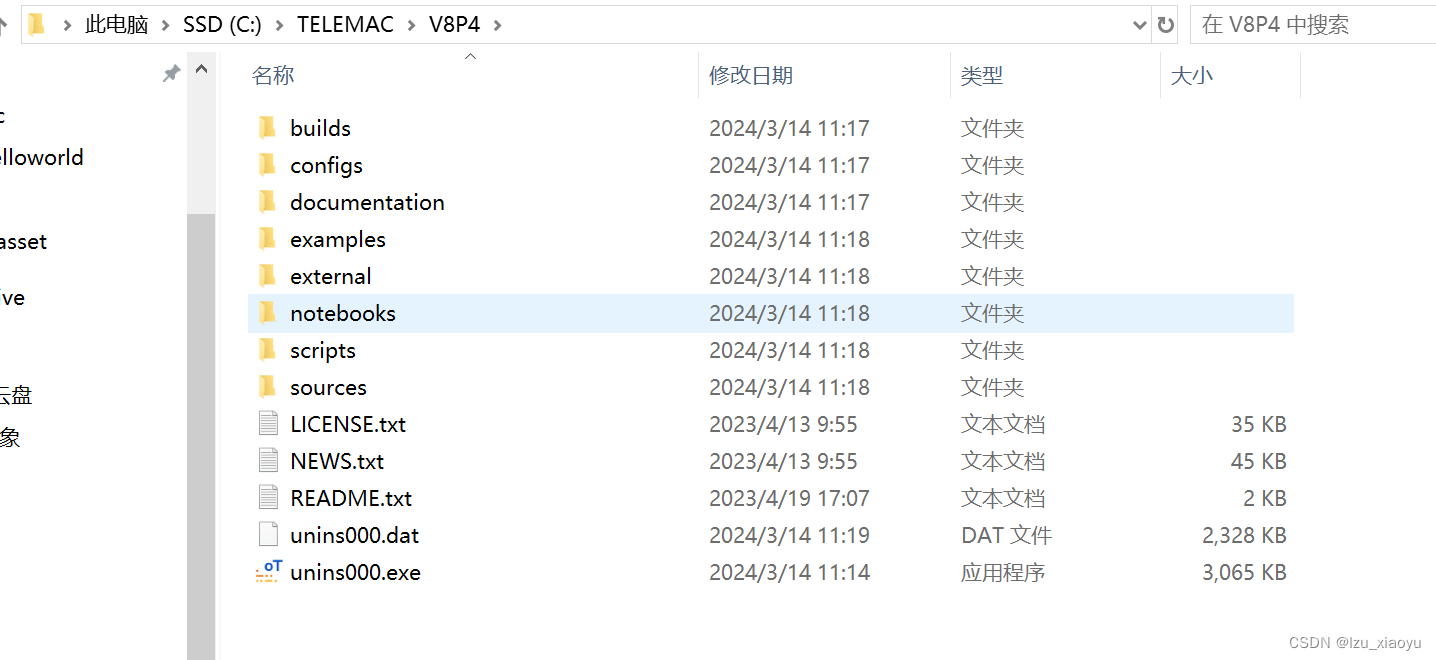
Task: Click the sort chevron above the 名称 column
Action: [x=470, y=57]
